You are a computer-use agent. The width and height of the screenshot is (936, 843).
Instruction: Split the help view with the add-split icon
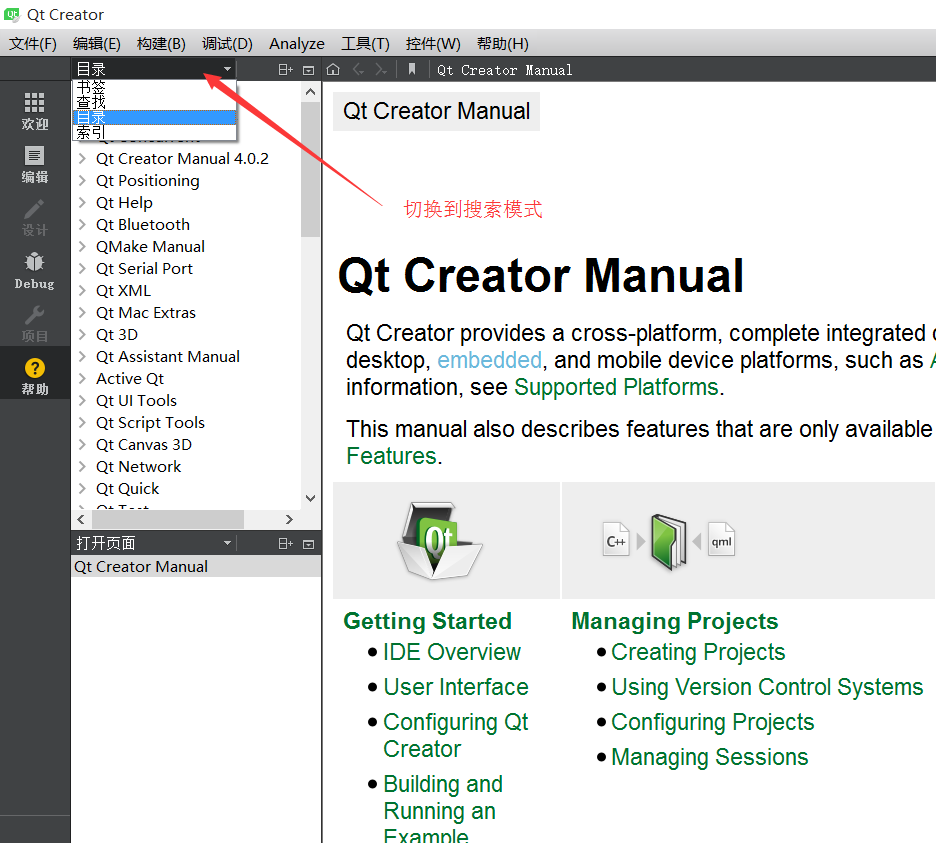[285, 69]
